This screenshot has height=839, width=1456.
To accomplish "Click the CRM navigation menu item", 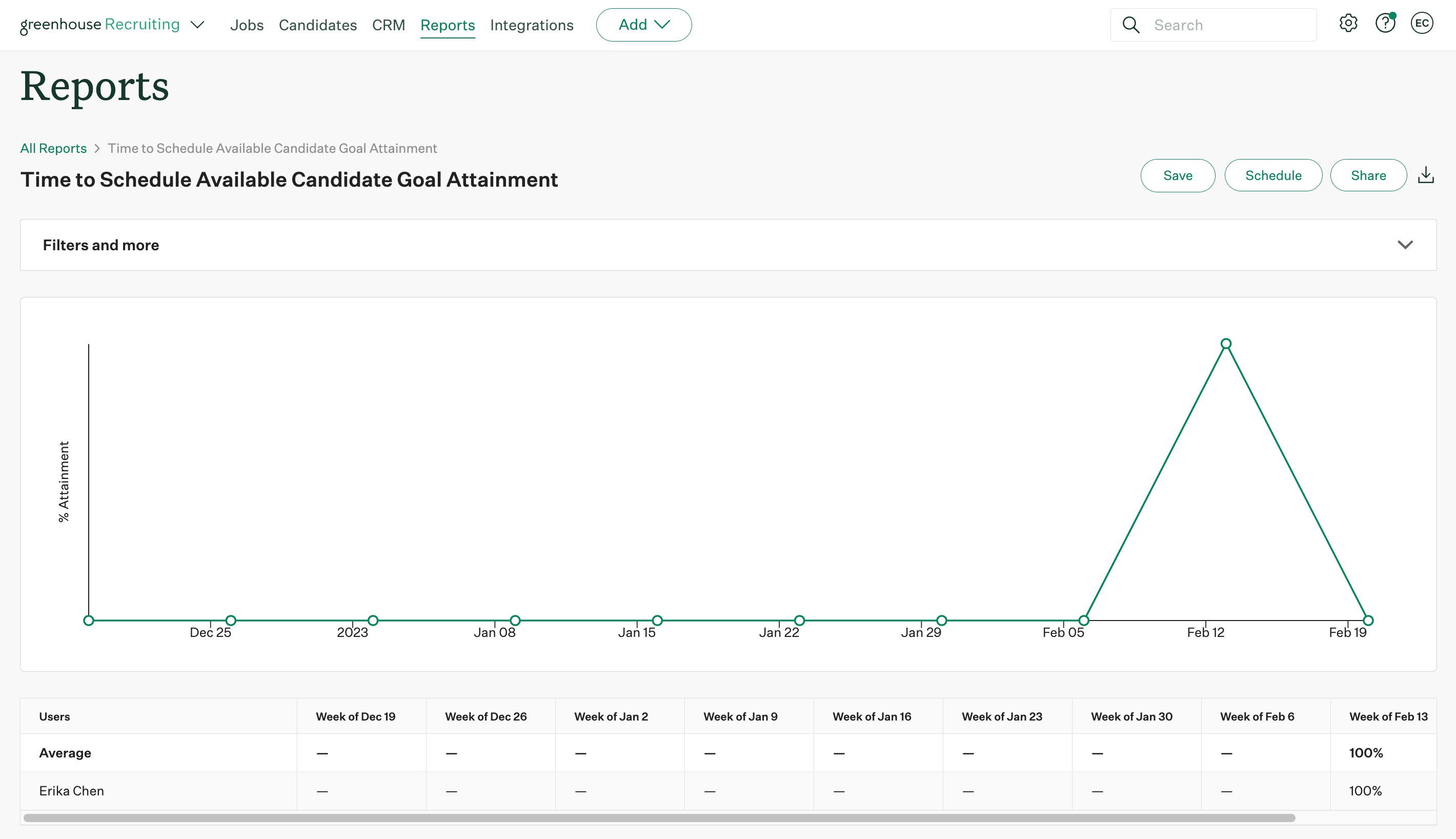I will click(x=389, y=24).
